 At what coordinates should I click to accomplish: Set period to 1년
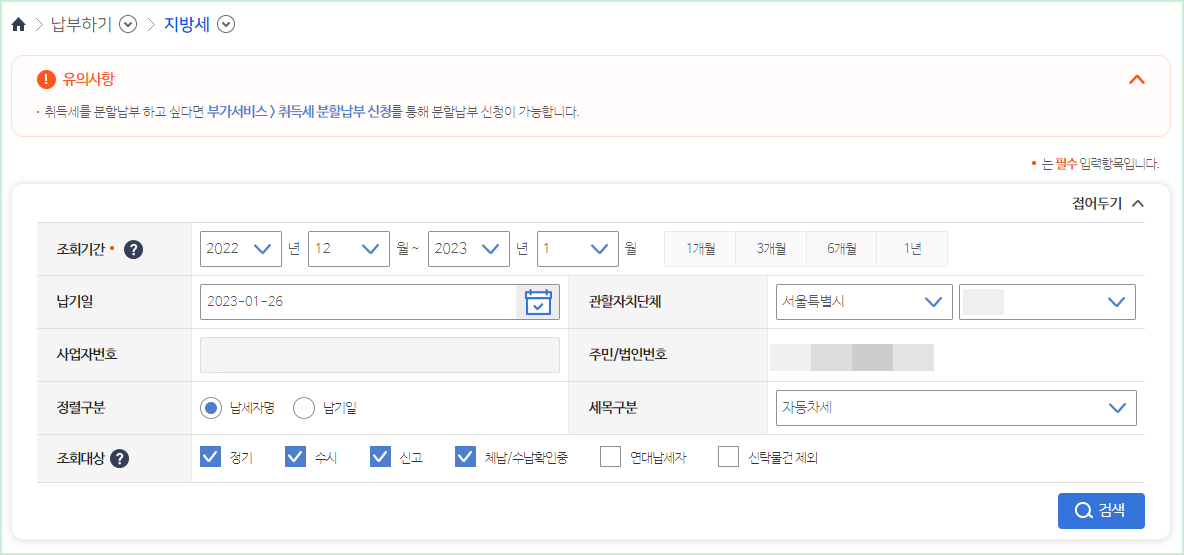pyautogui.click(x=912, y=249)
